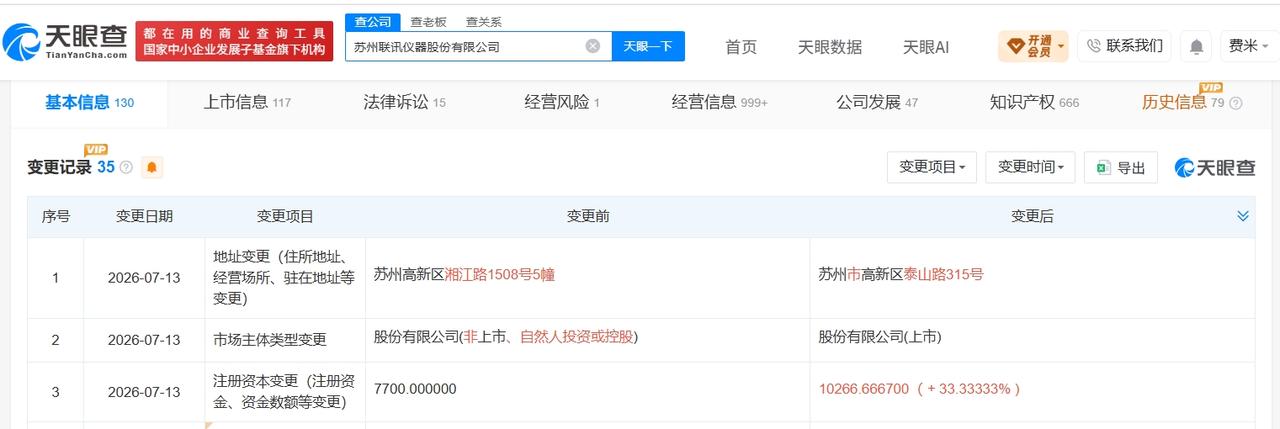The width and height of the screenshot is (1280, 429).
Task: Click 地址变更 item cell
Action: pos(284,278)
